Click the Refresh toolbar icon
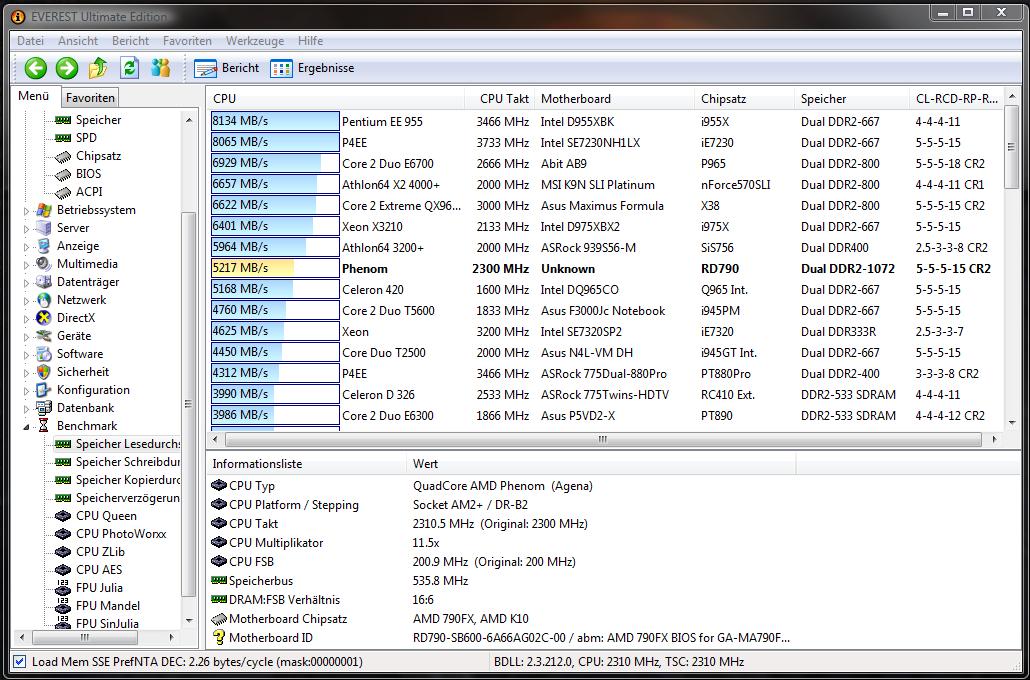The image size is (1030, 680). [x=129, y=68]
